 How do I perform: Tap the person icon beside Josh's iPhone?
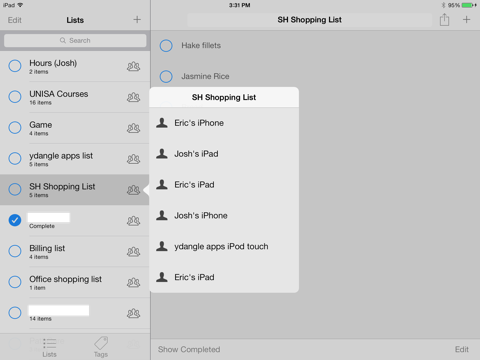pyautogui.click(x=162, y=215)
